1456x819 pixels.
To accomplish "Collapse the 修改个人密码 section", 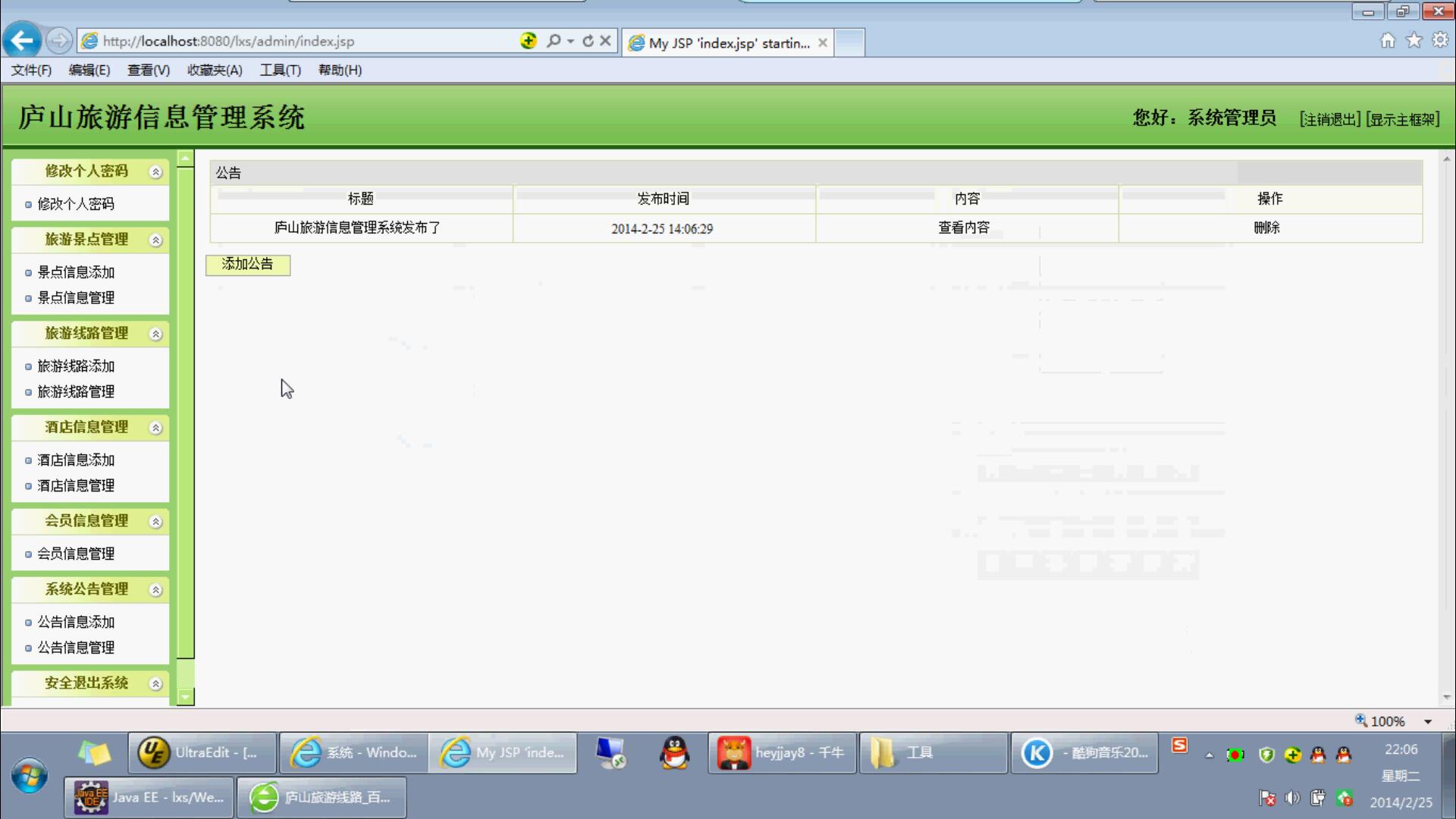I will click(155, 172).
